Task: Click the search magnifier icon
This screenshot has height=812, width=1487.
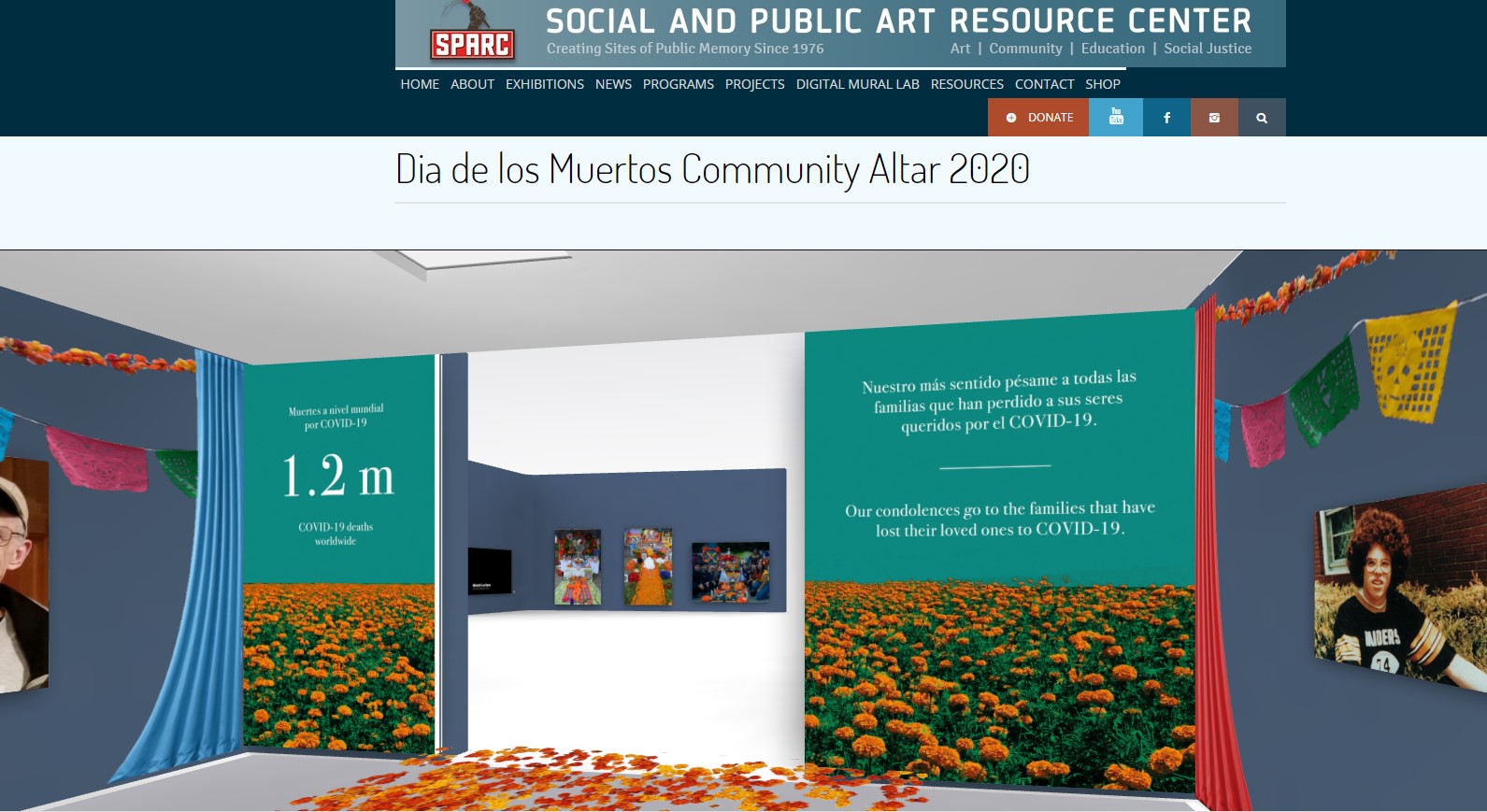Action: [1262, 118]
